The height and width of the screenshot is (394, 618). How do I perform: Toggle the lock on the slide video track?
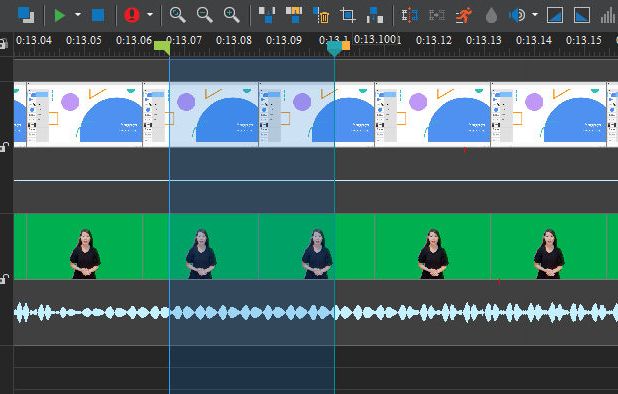click(x=4, y=147)
